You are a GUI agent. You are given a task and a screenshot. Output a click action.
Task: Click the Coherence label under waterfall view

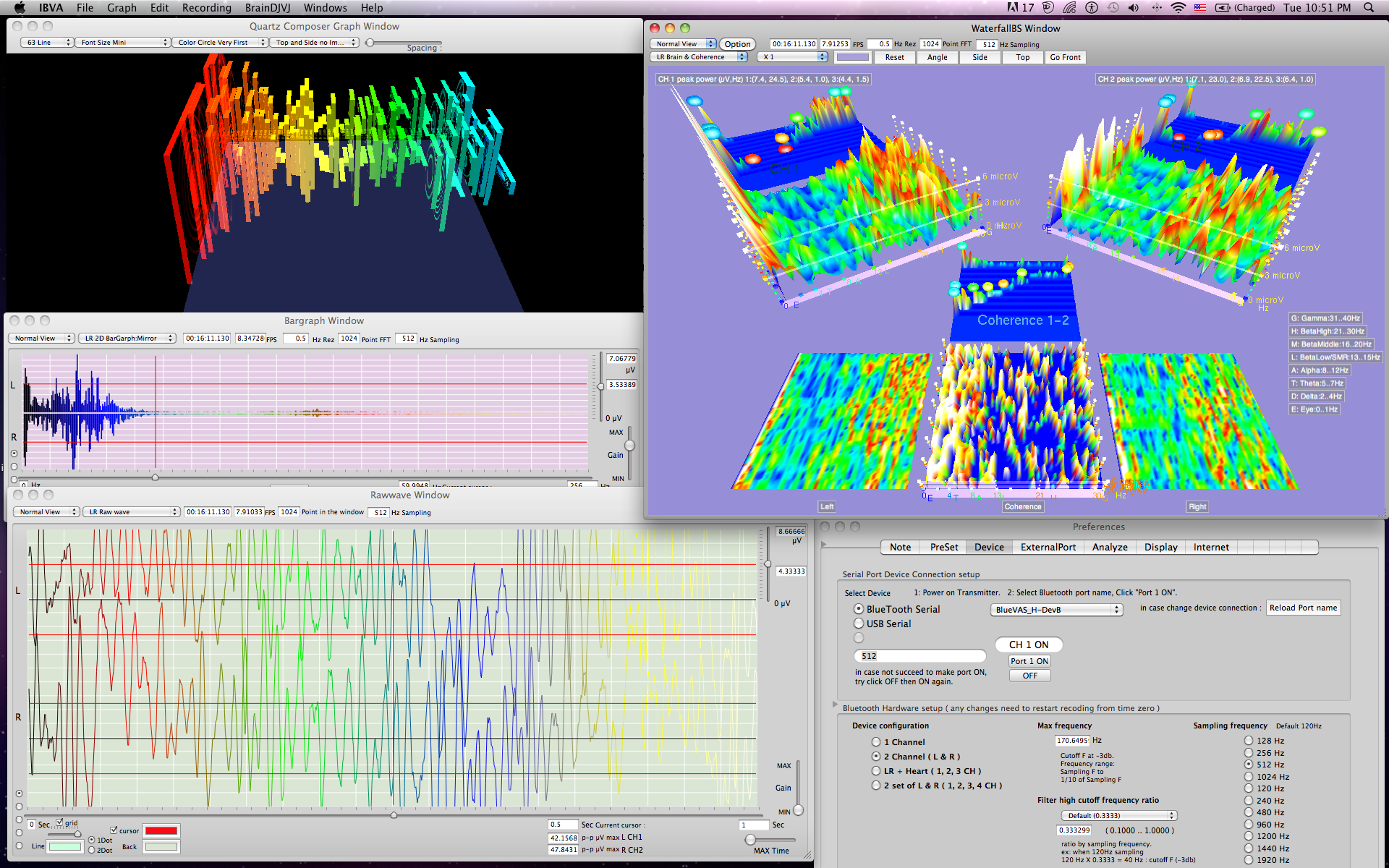[1023, 506]
